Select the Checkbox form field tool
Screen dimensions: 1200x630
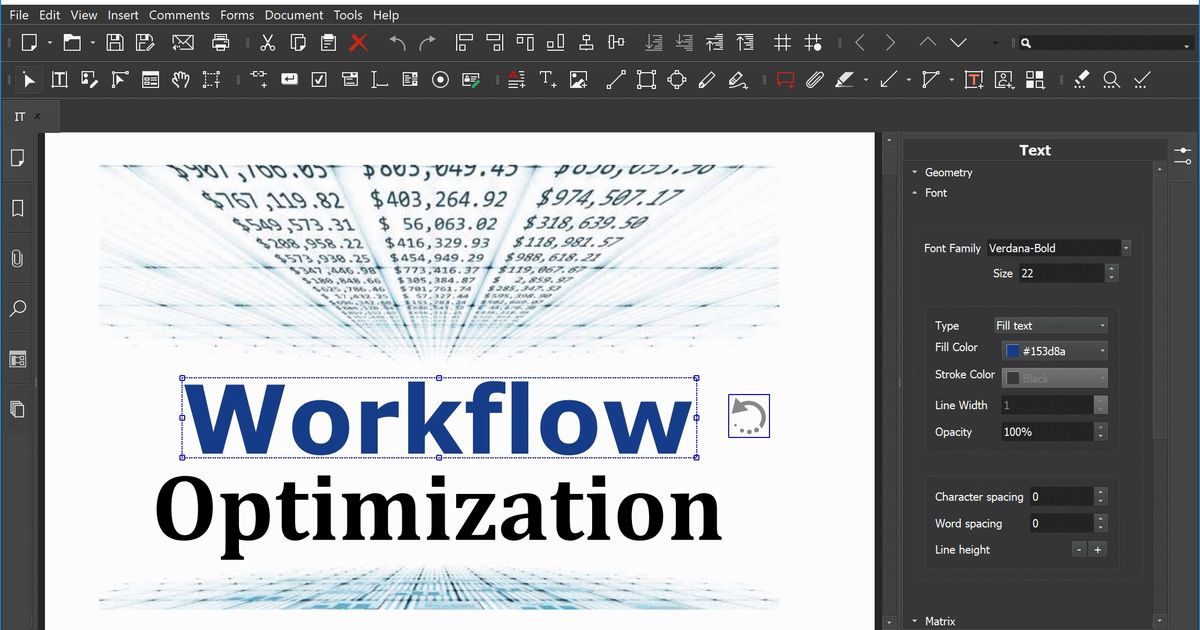319,80
